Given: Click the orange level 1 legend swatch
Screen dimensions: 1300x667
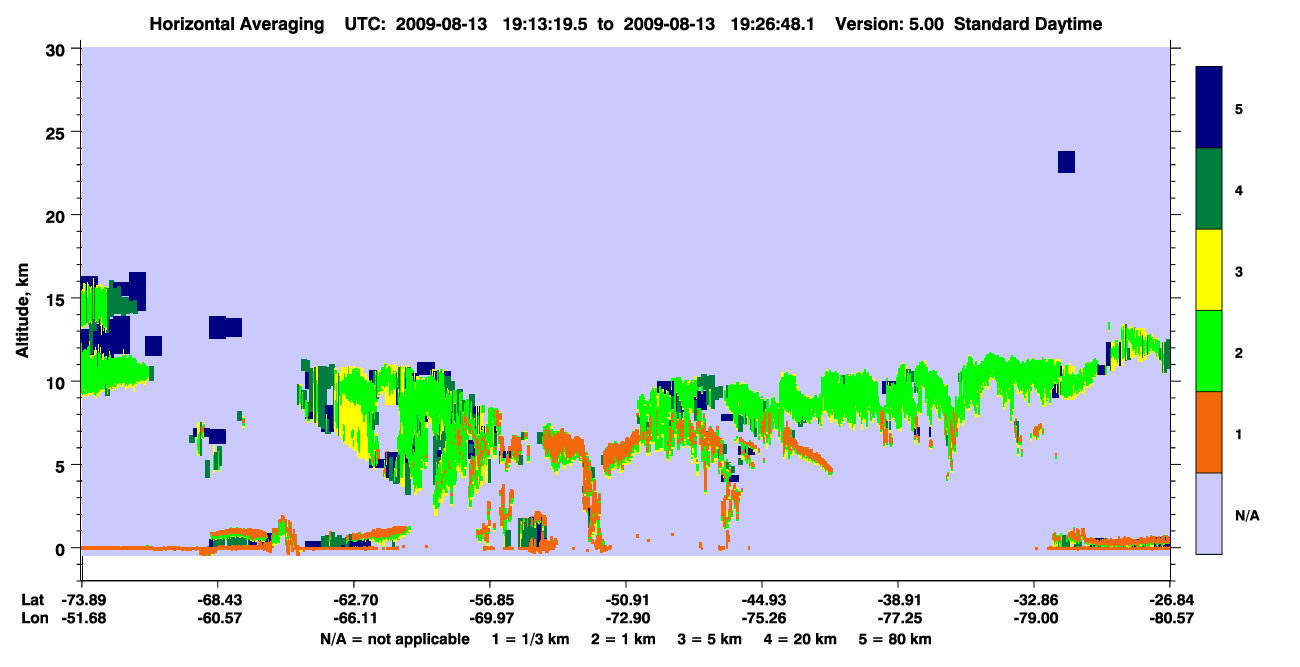Looking at the screenshot, I should tap(1209, 432).
